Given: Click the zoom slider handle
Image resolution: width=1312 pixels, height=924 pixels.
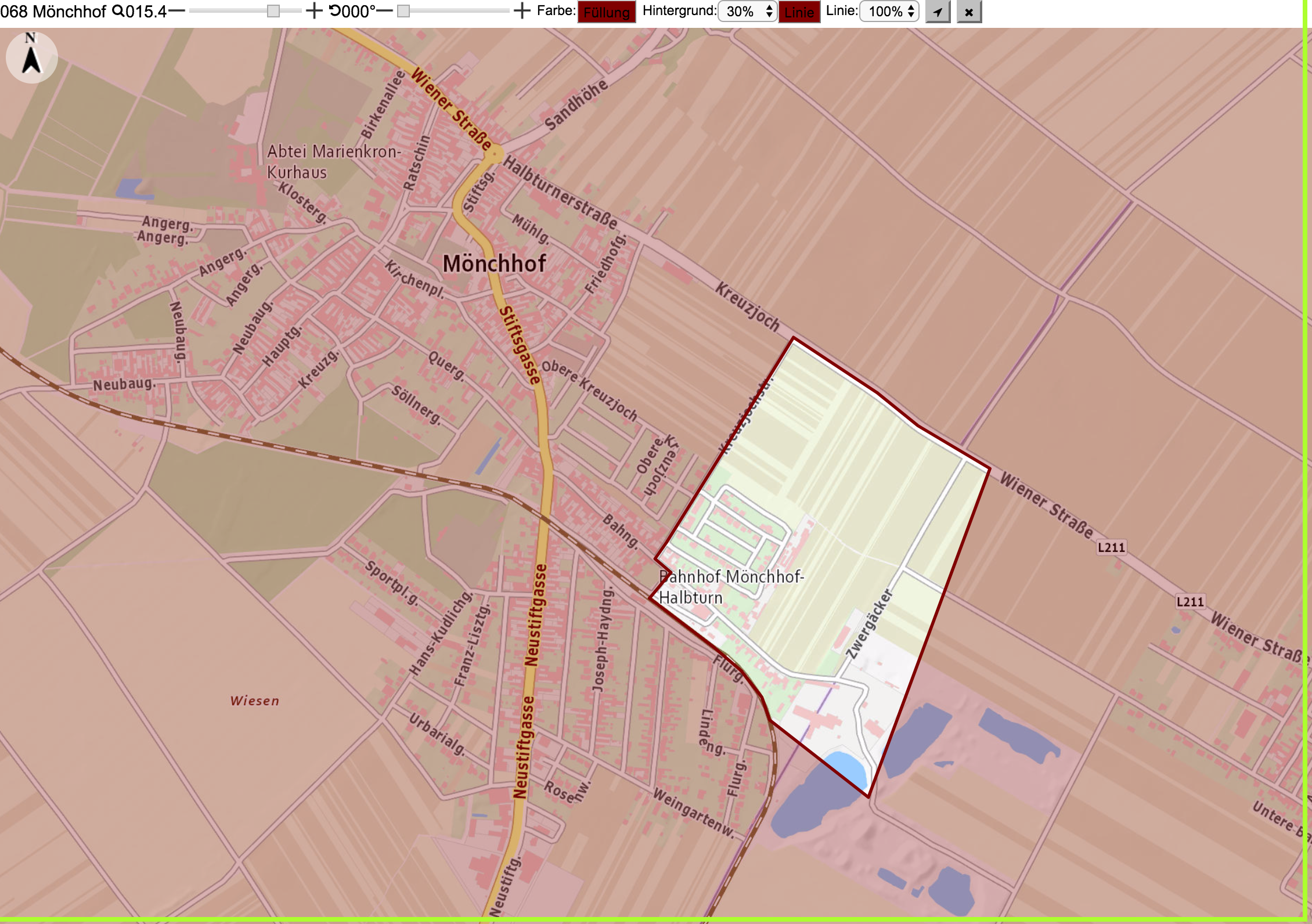Looking at the screenshot, I should 273,11.
